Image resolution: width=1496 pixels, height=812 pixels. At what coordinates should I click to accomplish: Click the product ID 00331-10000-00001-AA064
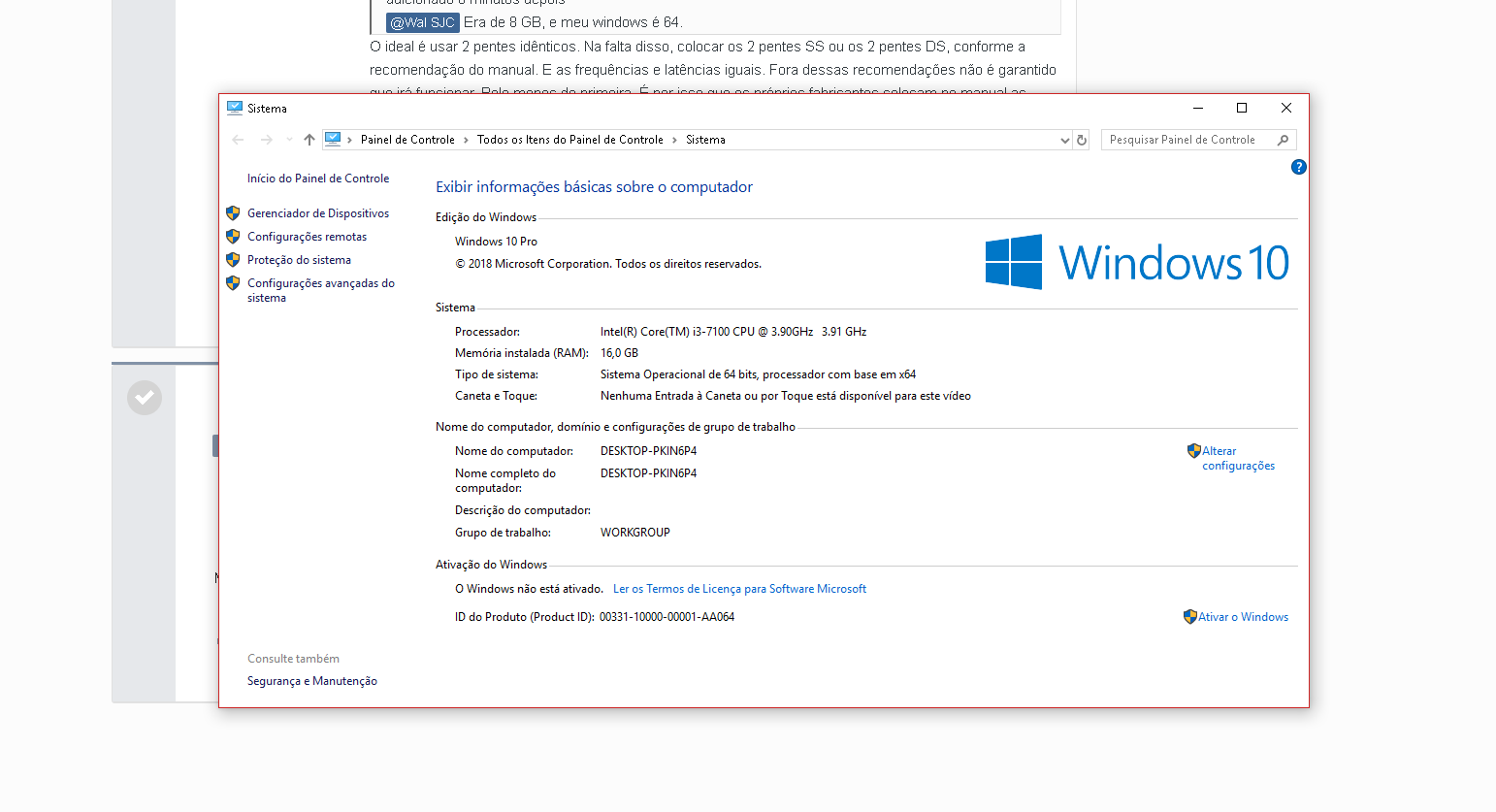point(667,617)
